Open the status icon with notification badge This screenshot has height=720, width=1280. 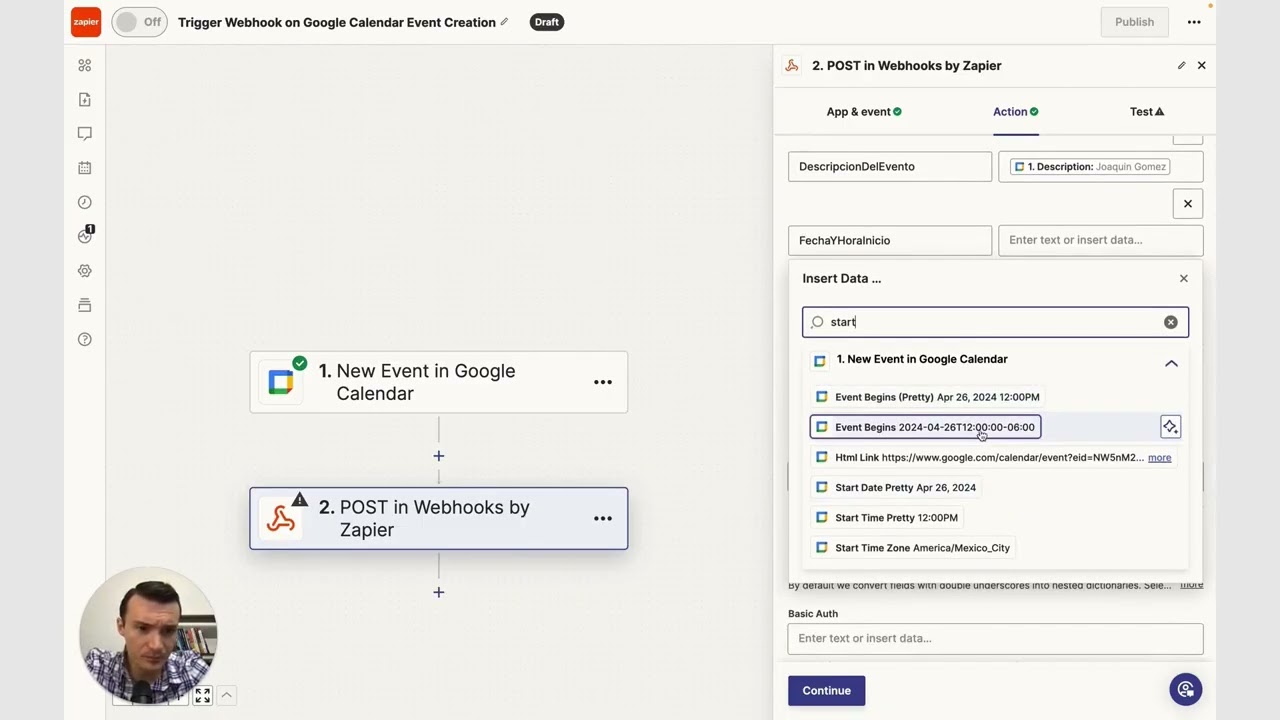[x=85, y=236]
